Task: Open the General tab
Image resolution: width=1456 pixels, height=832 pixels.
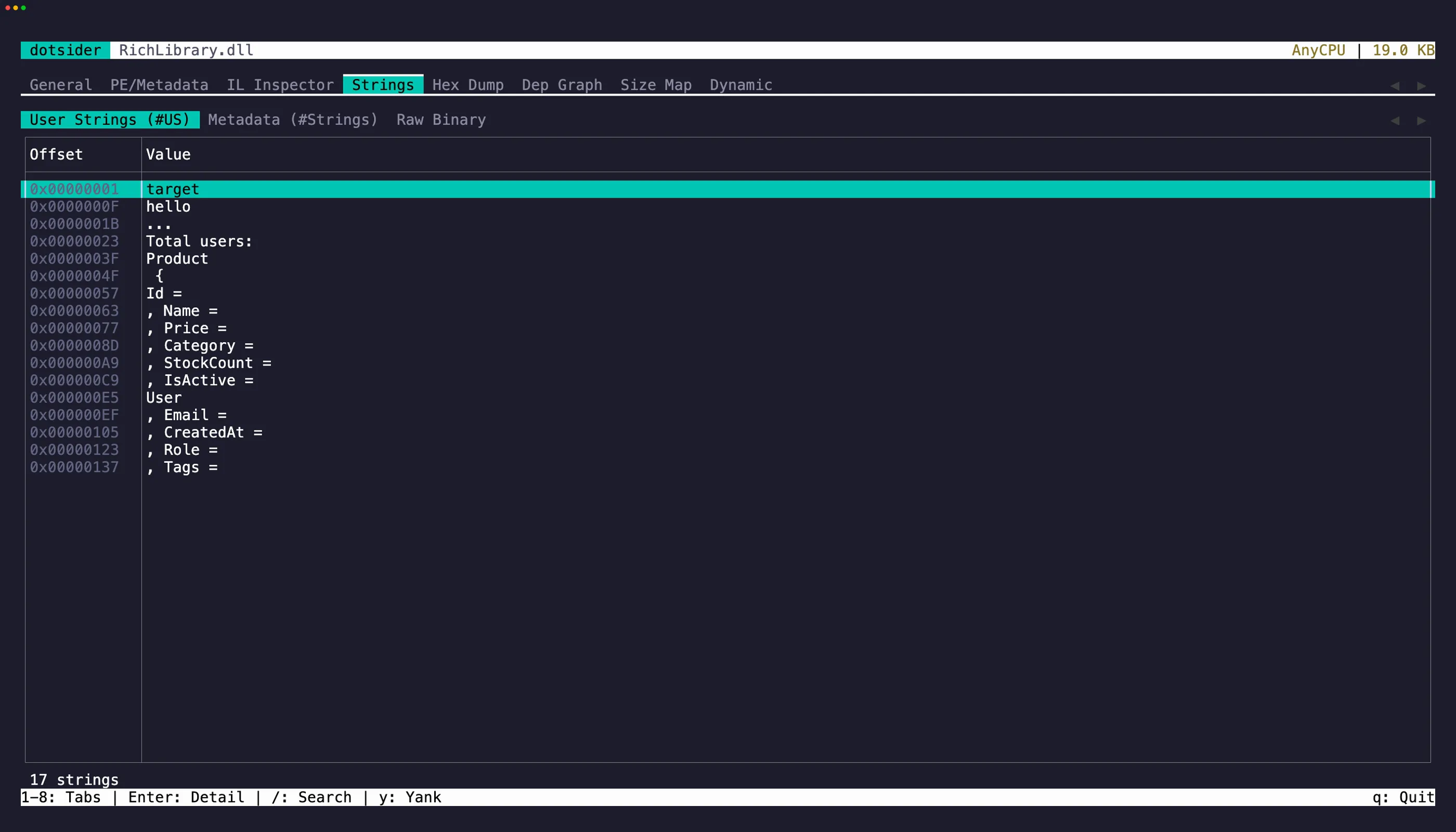Action: (x=60, y=85)
